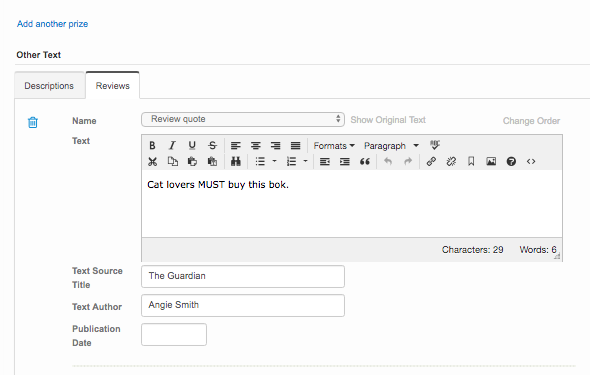Select the Reviews tab
The height and width of the screenshot is (375, 590).
(x=113, y=86)
